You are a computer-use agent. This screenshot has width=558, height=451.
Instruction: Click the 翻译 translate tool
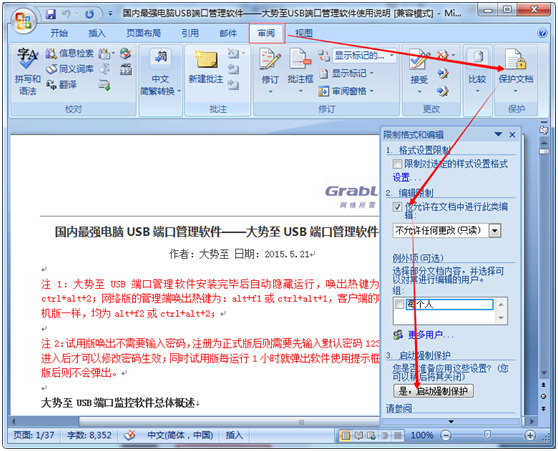(x=62, y=85)
